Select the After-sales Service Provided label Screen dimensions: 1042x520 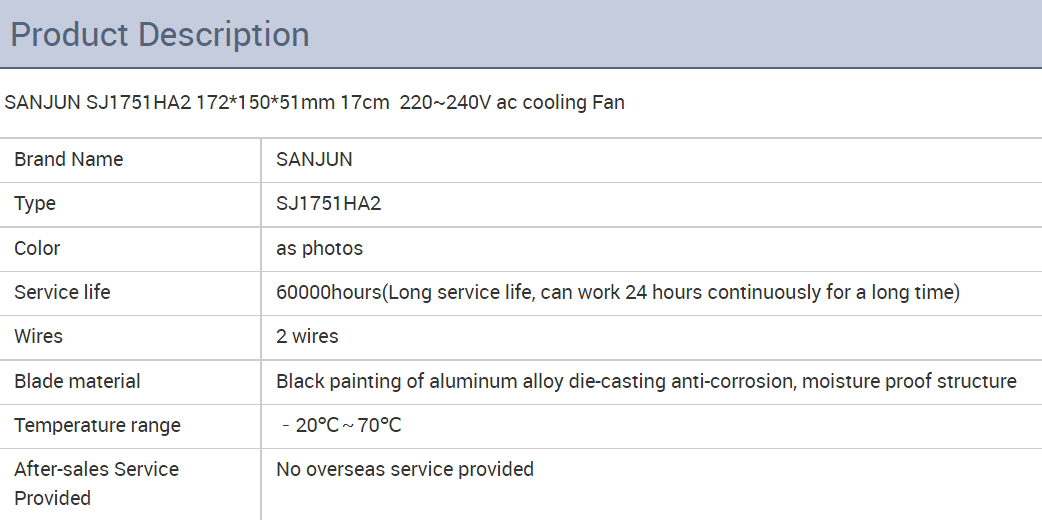[96, 483]
